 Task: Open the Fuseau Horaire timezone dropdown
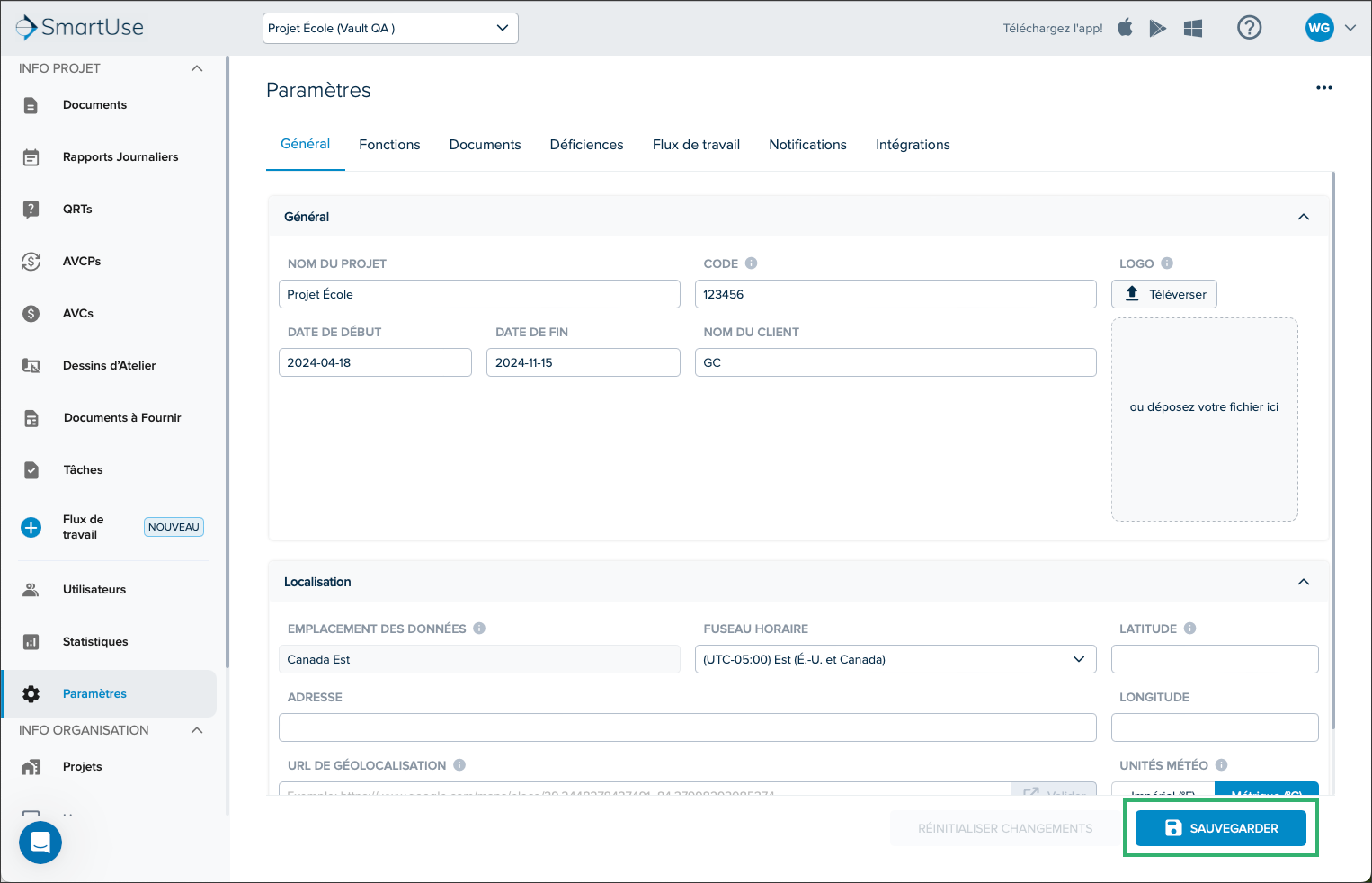[895, 659]
